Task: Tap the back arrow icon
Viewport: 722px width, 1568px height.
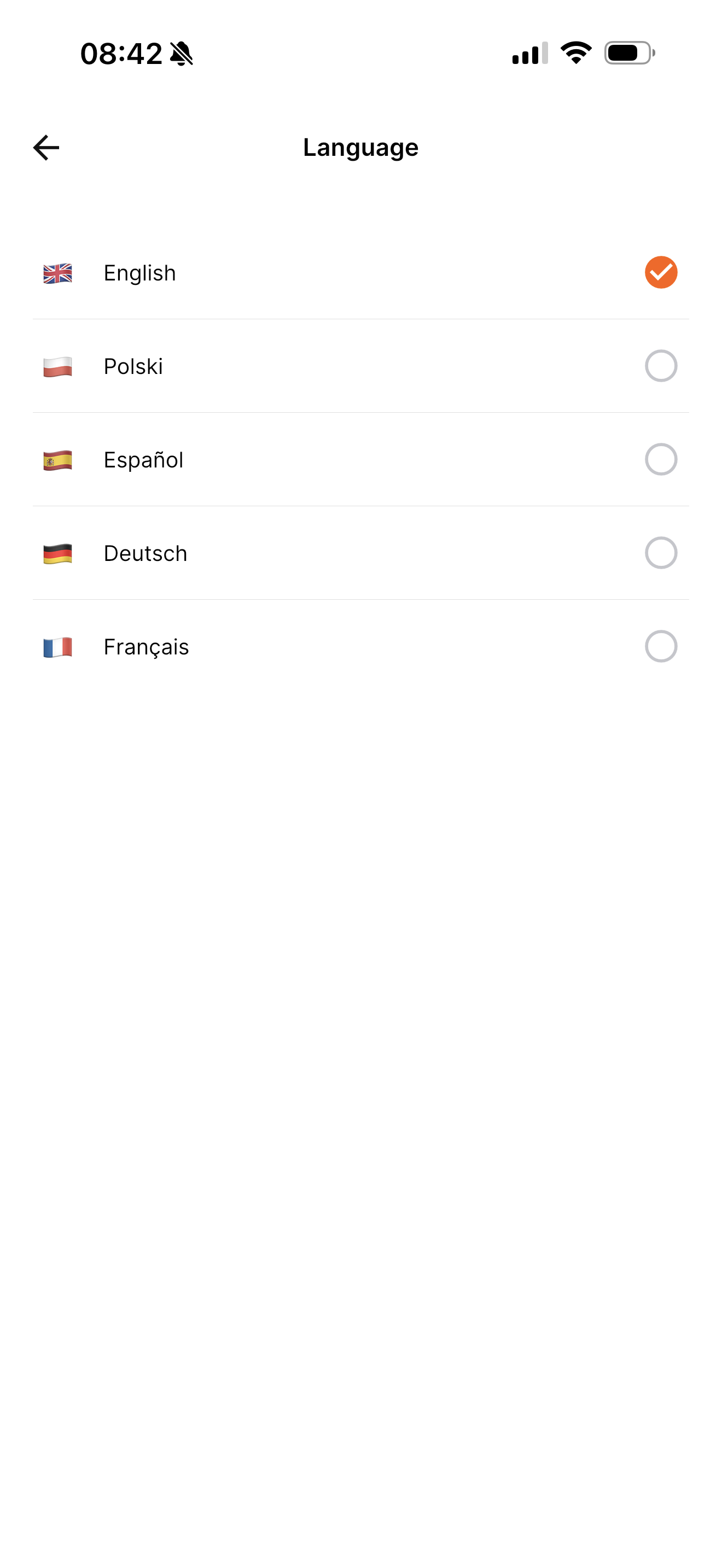Action: point(46,148)
